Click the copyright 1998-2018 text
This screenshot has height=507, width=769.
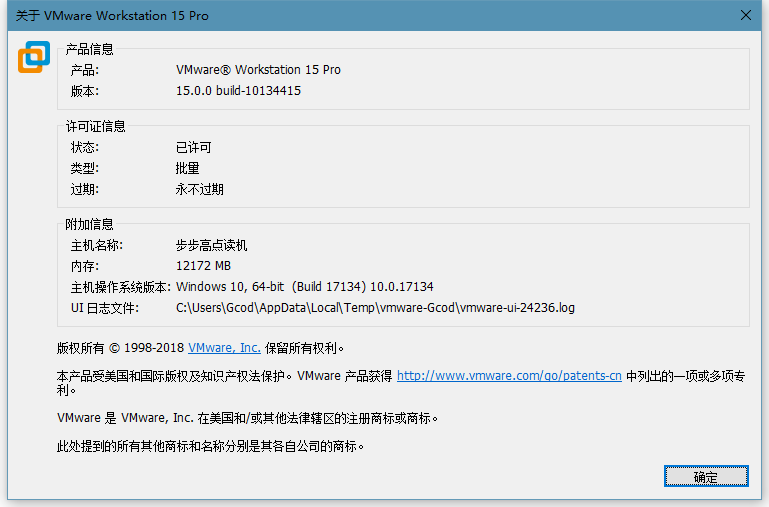(x=154, y=348)
